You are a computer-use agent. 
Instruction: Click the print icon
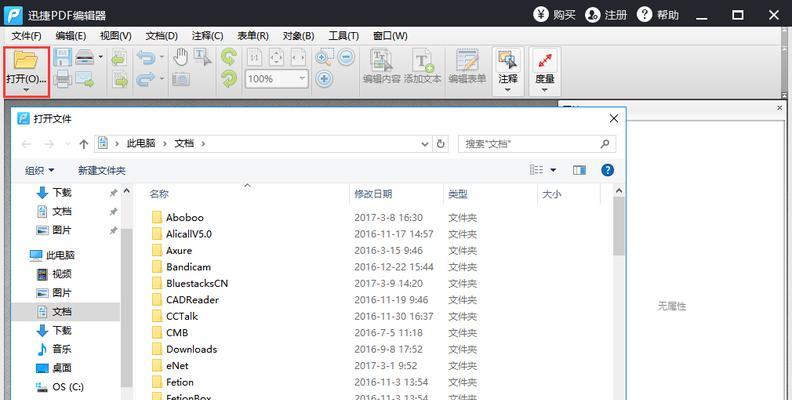(63, 79)
